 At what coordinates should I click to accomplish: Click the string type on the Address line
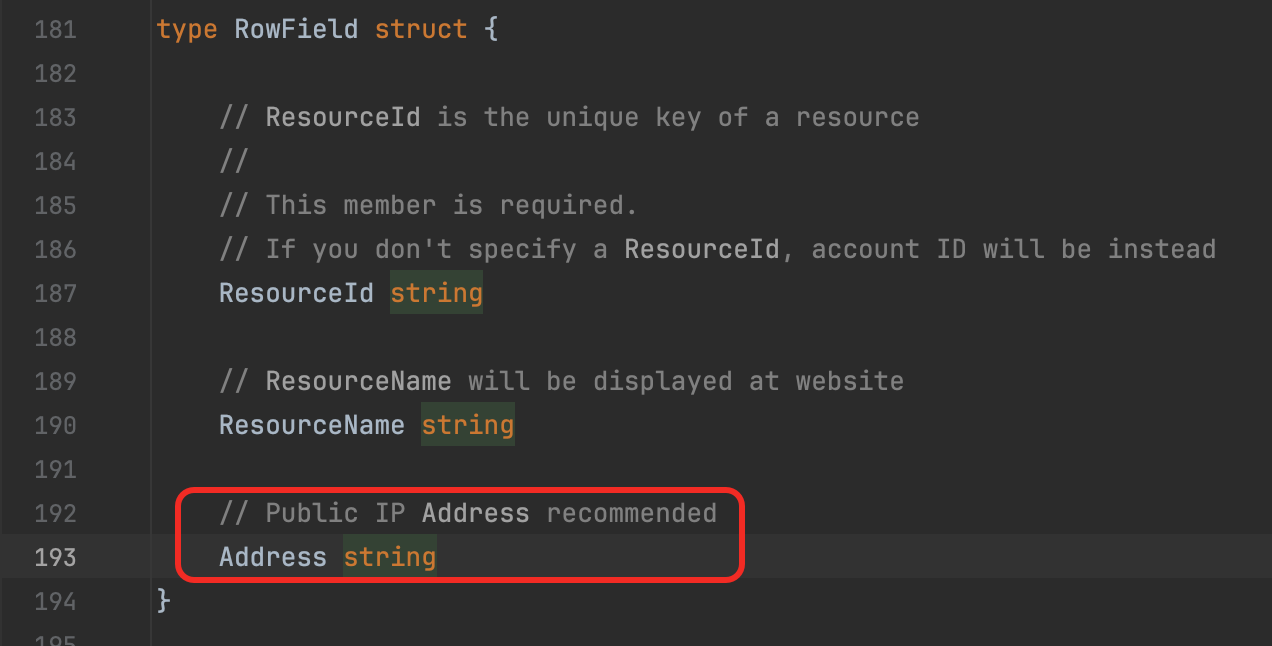click(x=390, y=557)
